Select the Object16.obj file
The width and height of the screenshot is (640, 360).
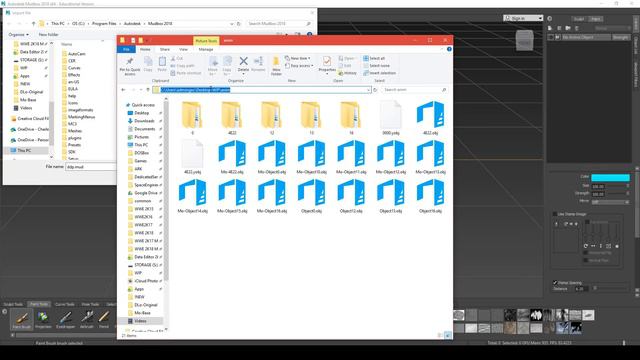(x=430, y=196)
